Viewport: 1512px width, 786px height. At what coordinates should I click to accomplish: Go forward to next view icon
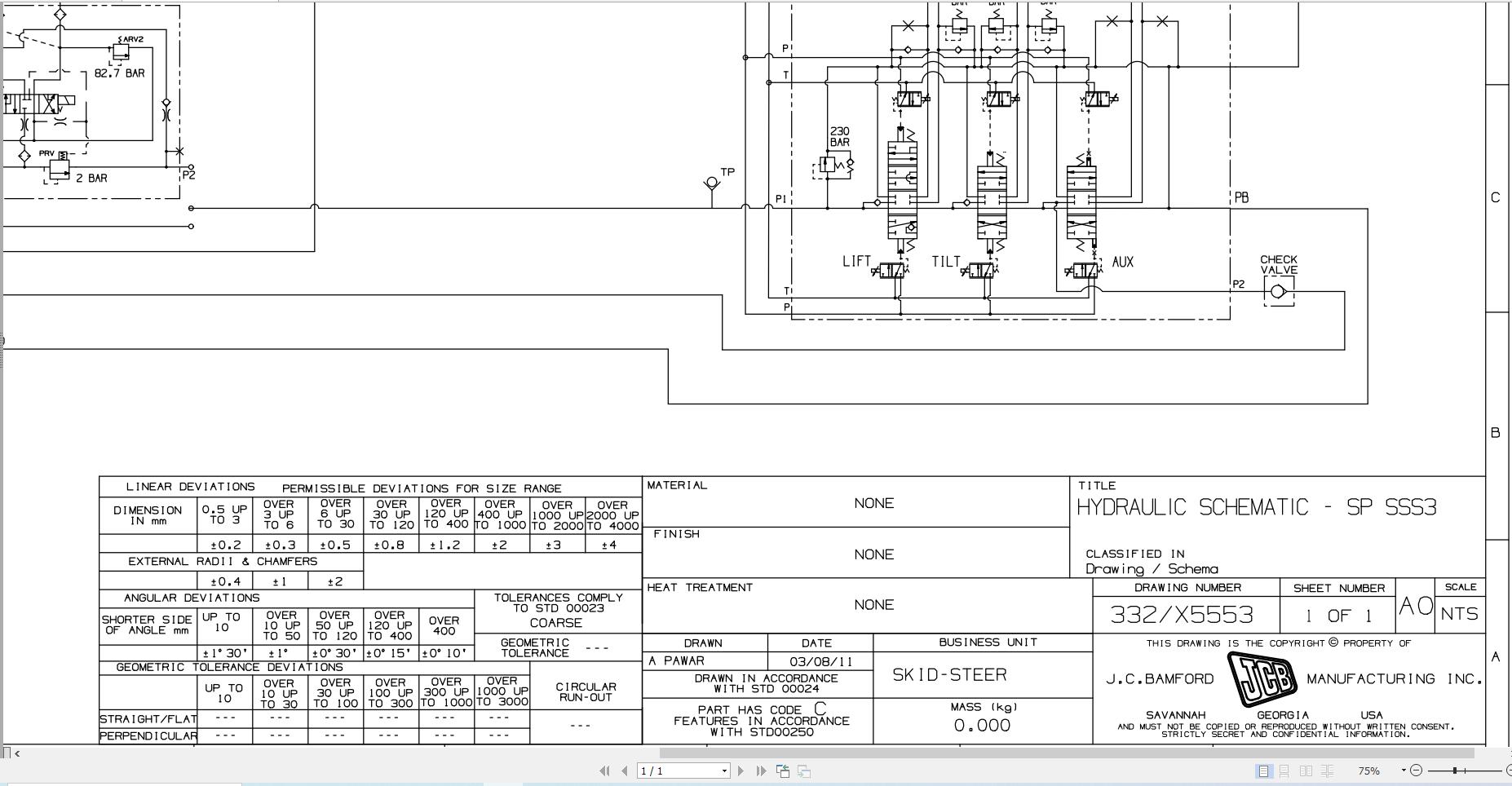[804, 771]
